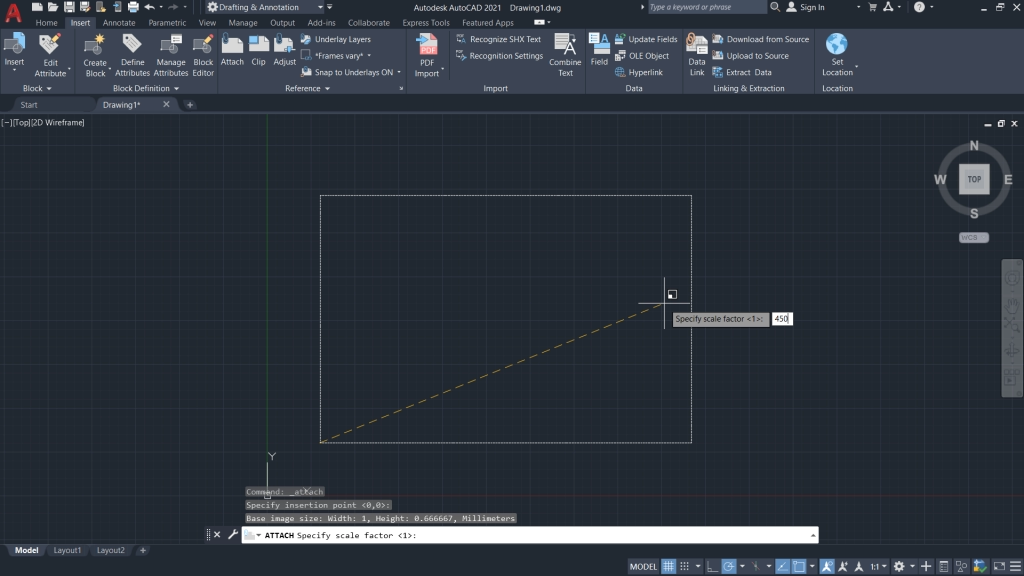The height and width of the screenshot is (576, 1024).
Task: Switch to the Annotate ribbon tab
Action: coord(119,22)
